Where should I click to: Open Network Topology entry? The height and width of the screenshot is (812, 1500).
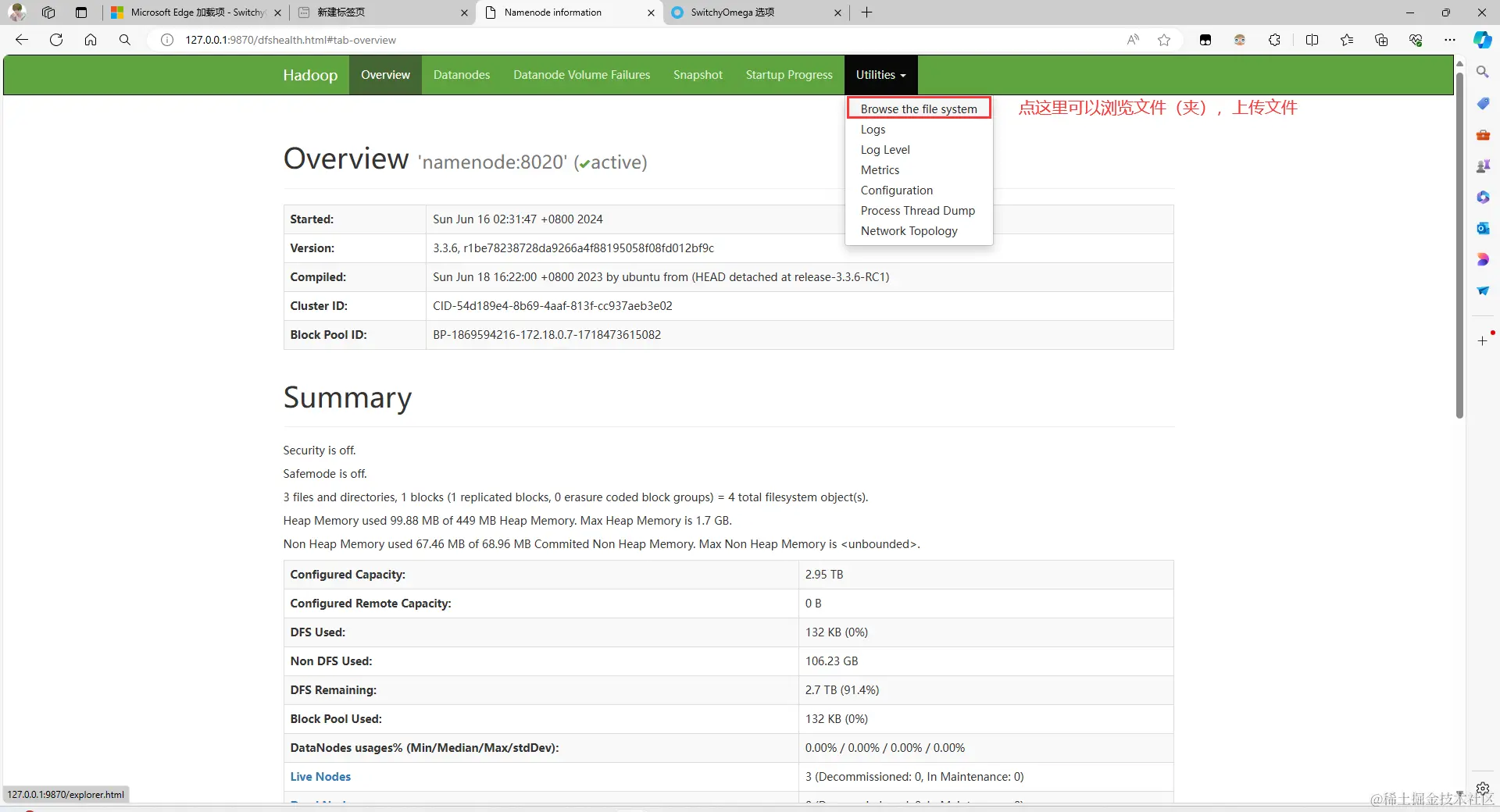(x=909, y=230)
